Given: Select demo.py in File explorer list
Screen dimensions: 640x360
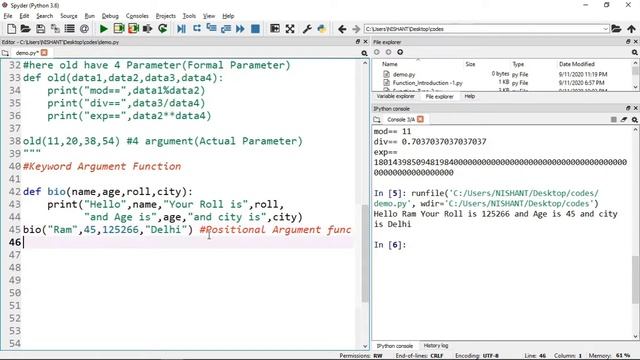Looking at the screenshot, I should (x=404, y=74).
